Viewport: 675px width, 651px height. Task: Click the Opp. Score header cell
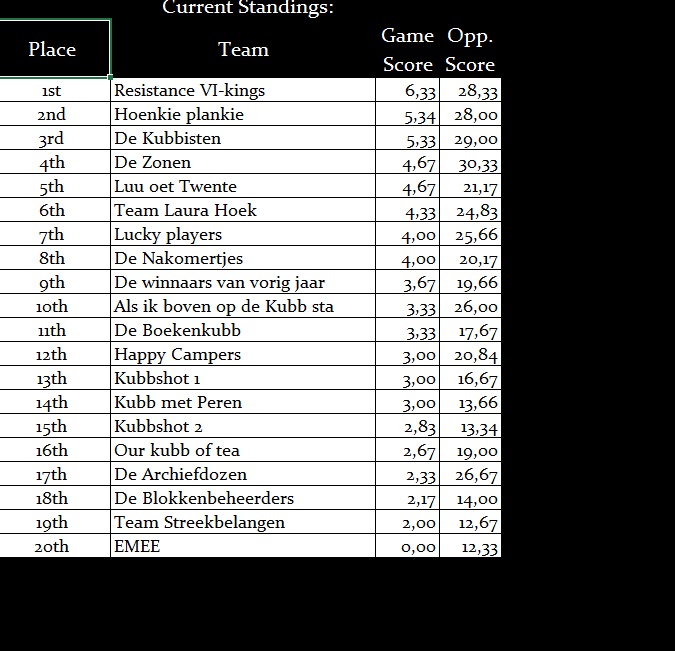(470, 50)
